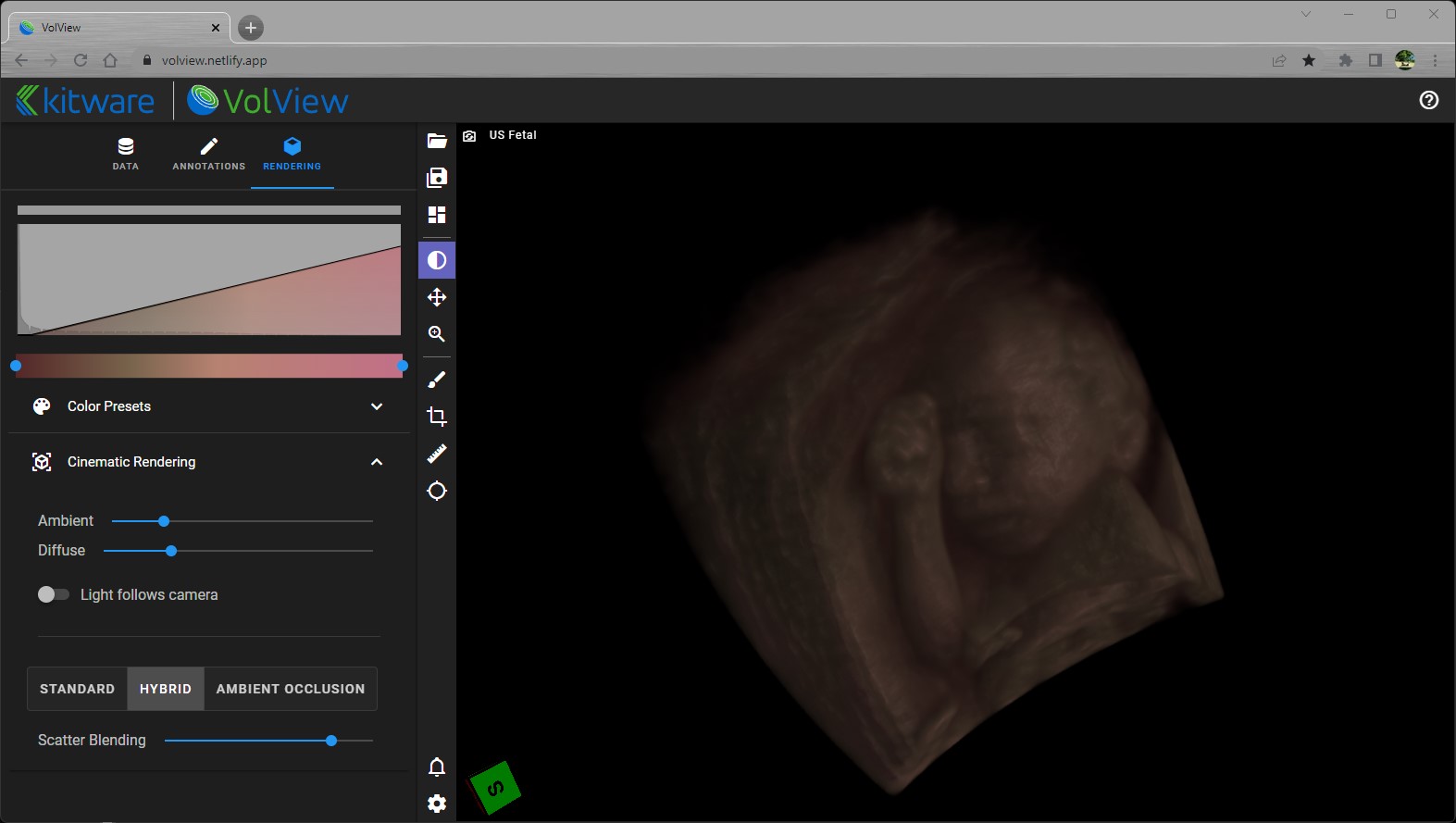Select the Rendering tab

[292, 155]
